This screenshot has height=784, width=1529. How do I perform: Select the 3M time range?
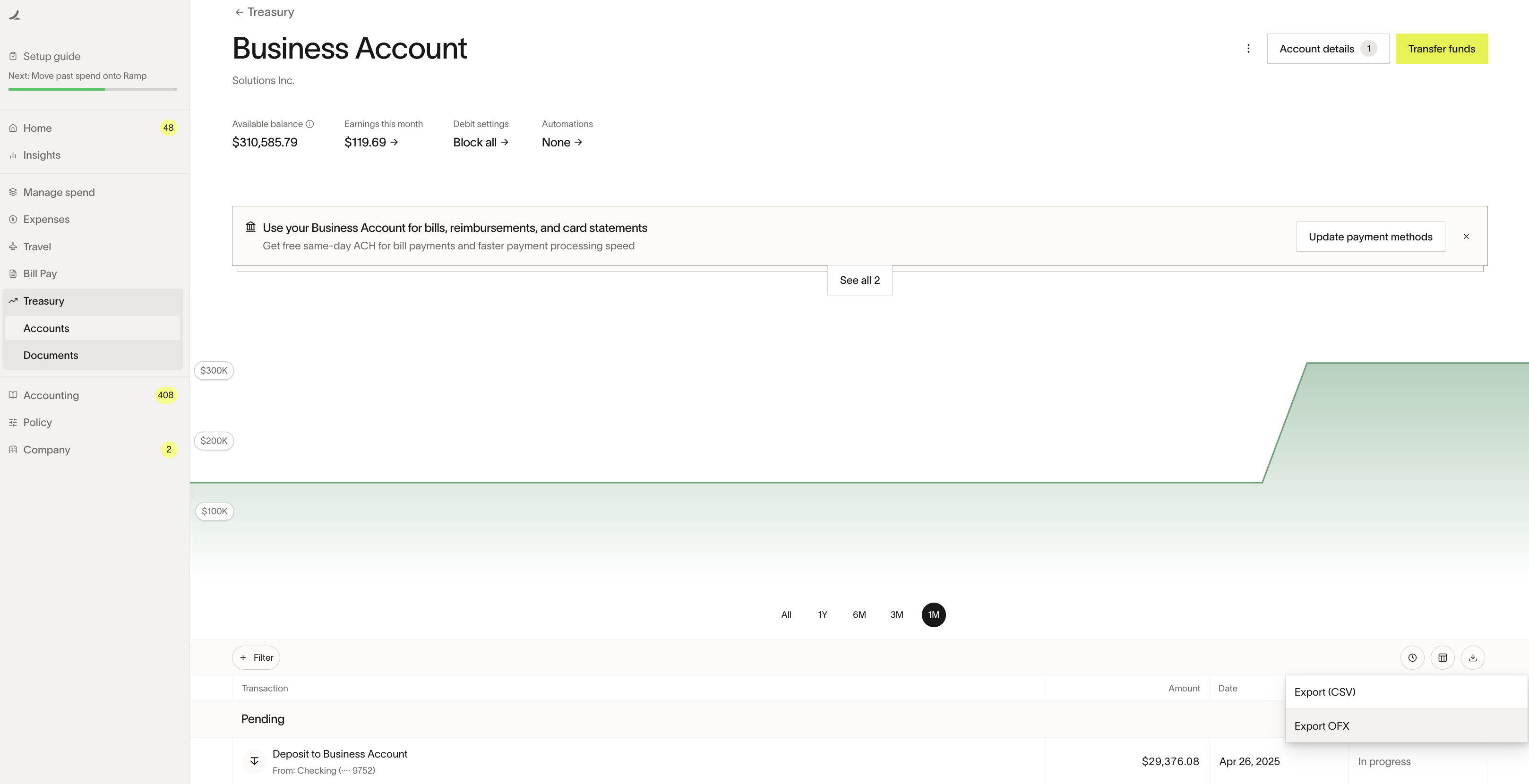896,615
